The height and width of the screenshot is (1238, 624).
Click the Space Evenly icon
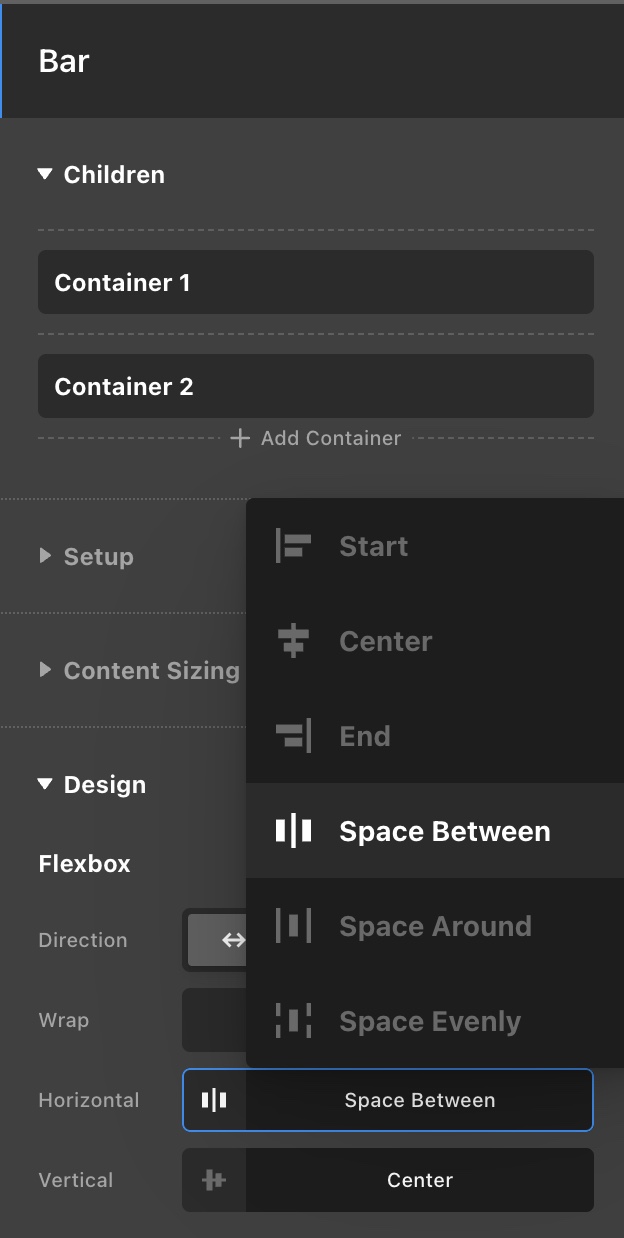tap(293, 1021)
